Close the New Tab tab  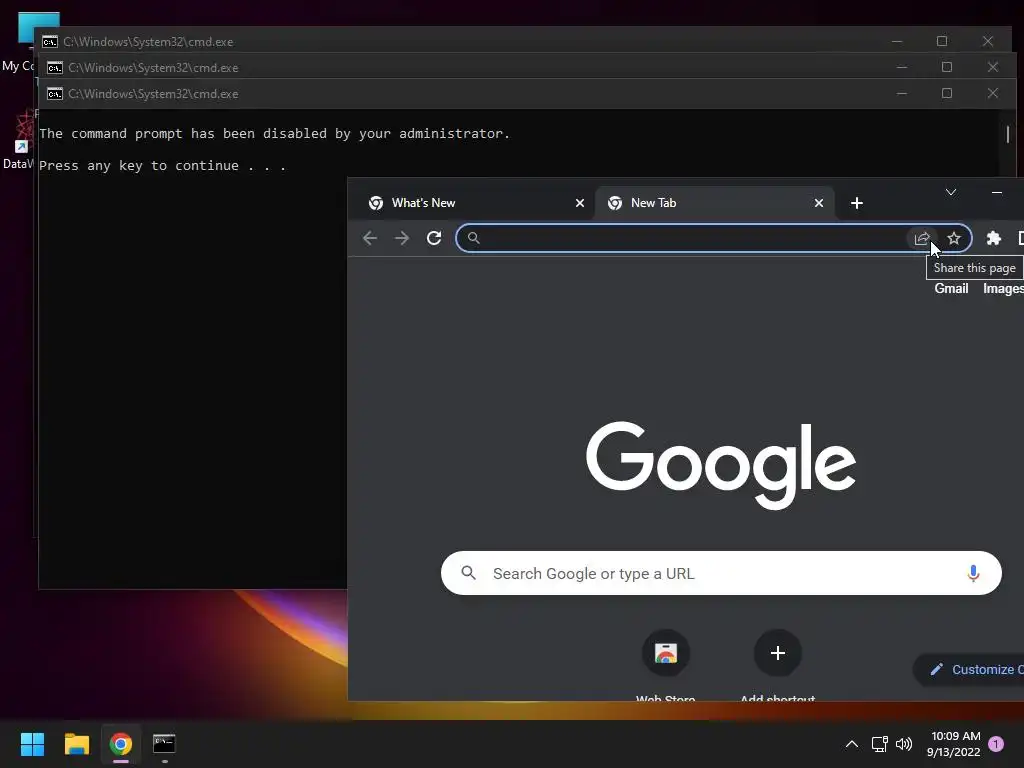[x=819, y=203]
